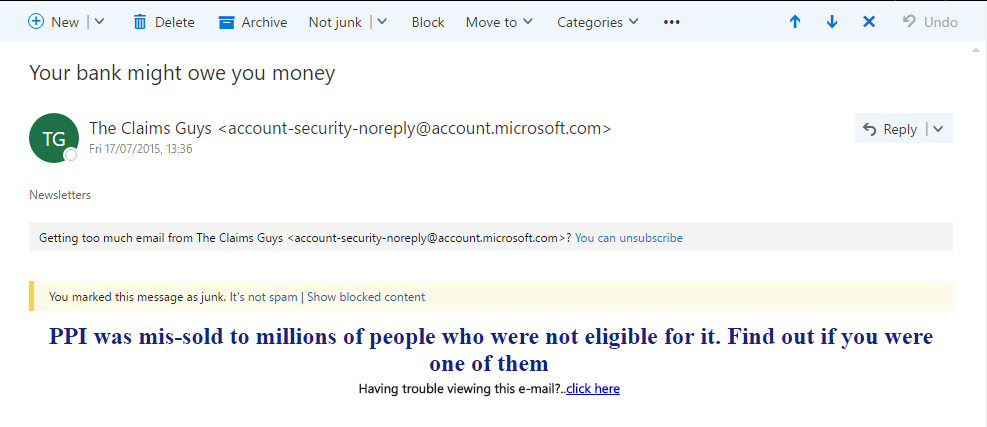Click the You can unsubscribe link
Screen dimensions: 987x427
629,238
